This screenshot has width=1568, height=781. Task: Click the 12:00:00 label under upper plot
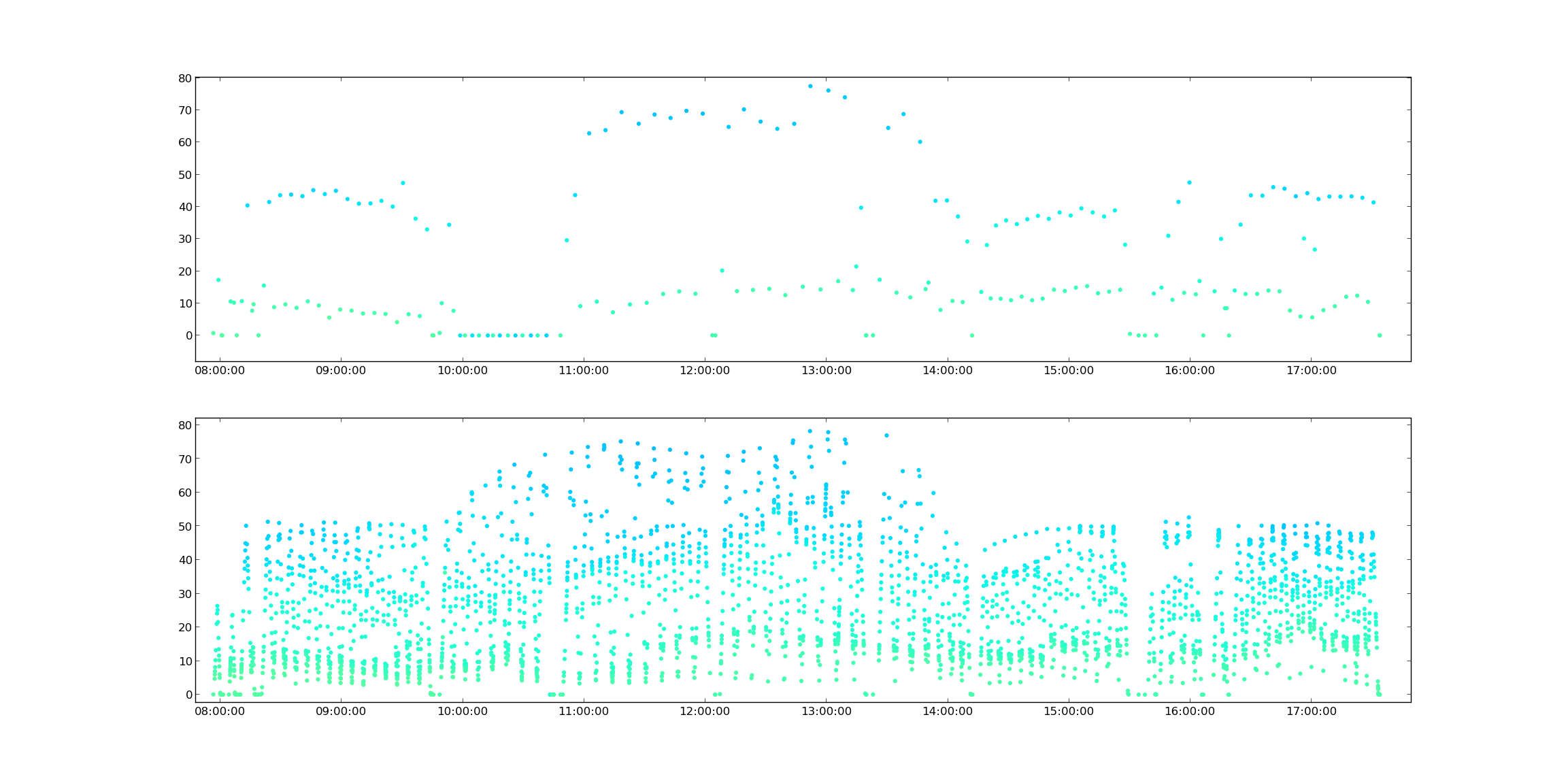click(705, 371)
